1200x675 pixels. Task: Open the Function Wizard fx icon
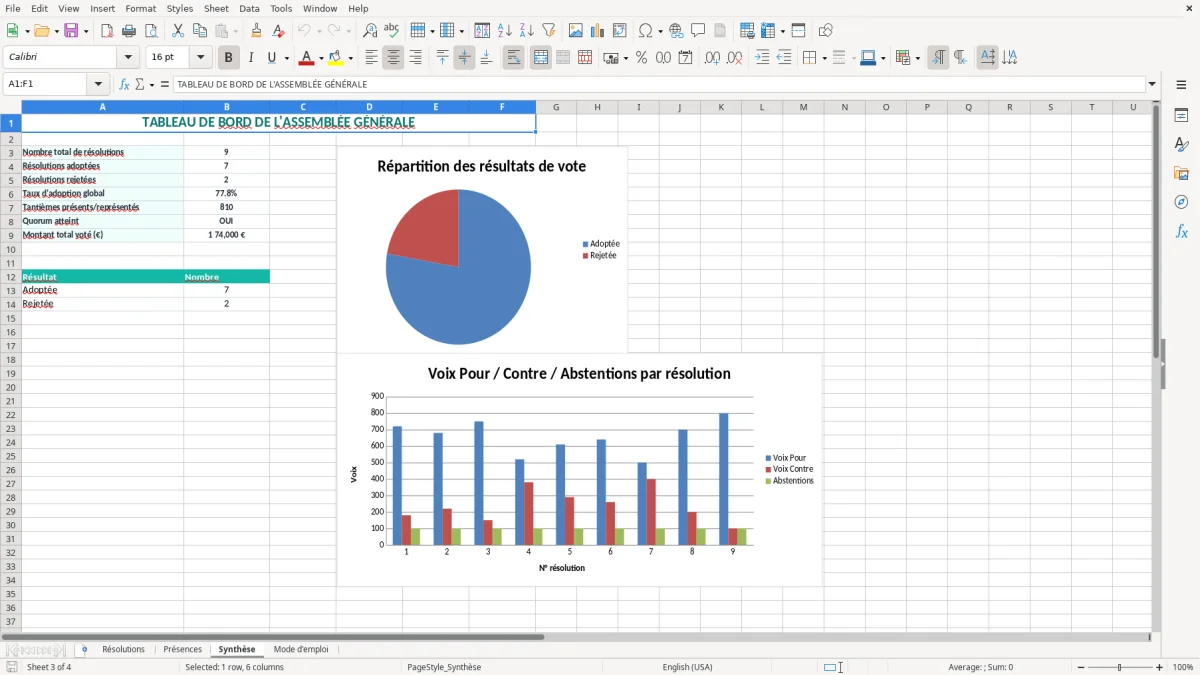tap(124, 85)
